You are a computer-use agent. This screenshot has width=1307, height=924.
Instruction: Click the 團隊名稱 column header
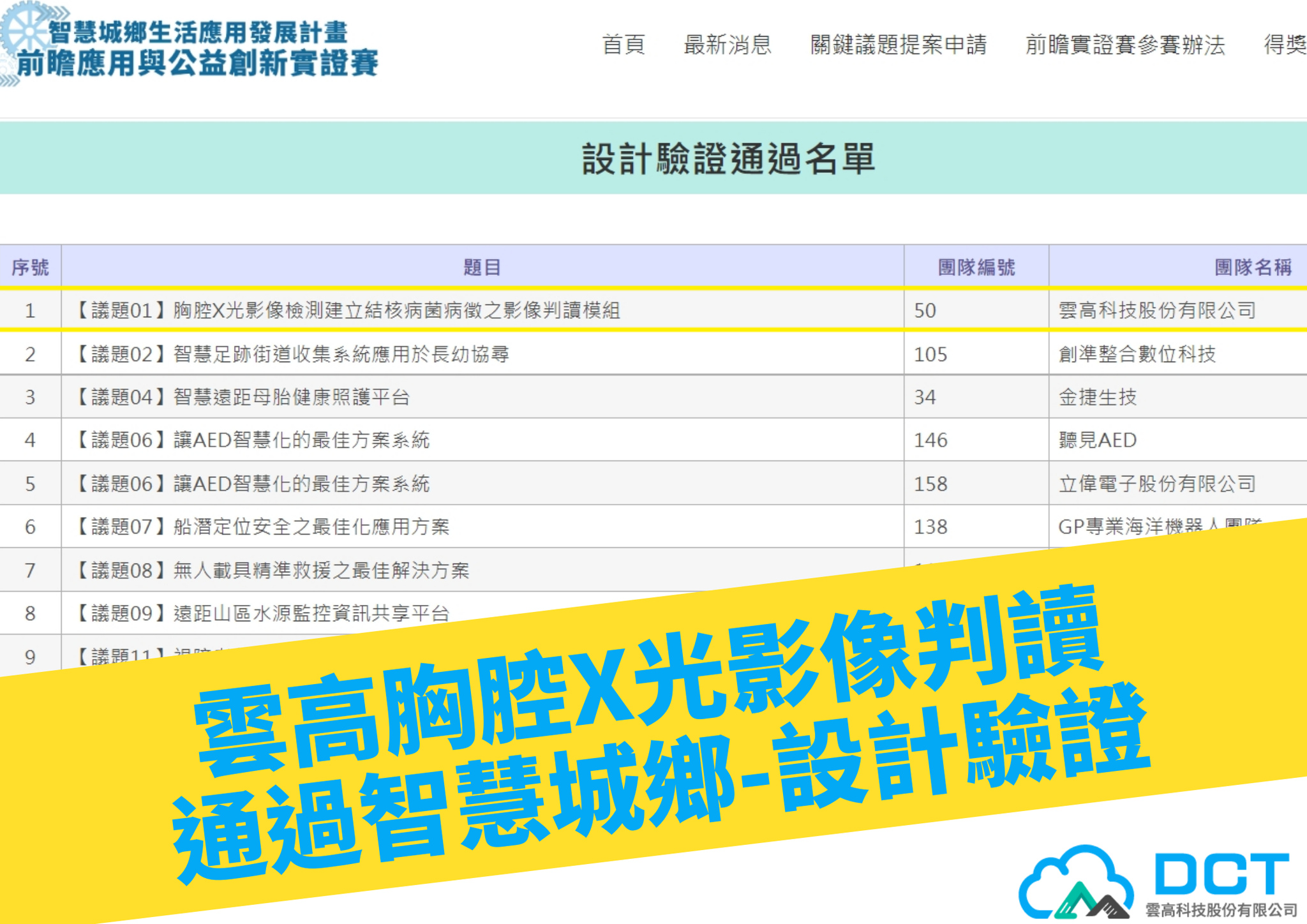pos(1253,267)
